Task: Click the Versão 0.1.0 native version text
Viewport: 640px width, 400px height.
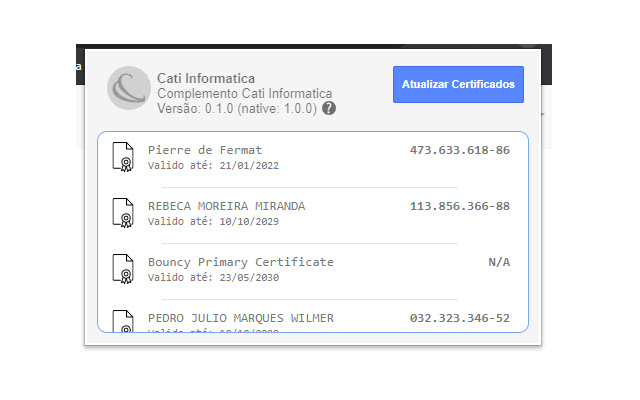Action: click(x=237, y=109)
